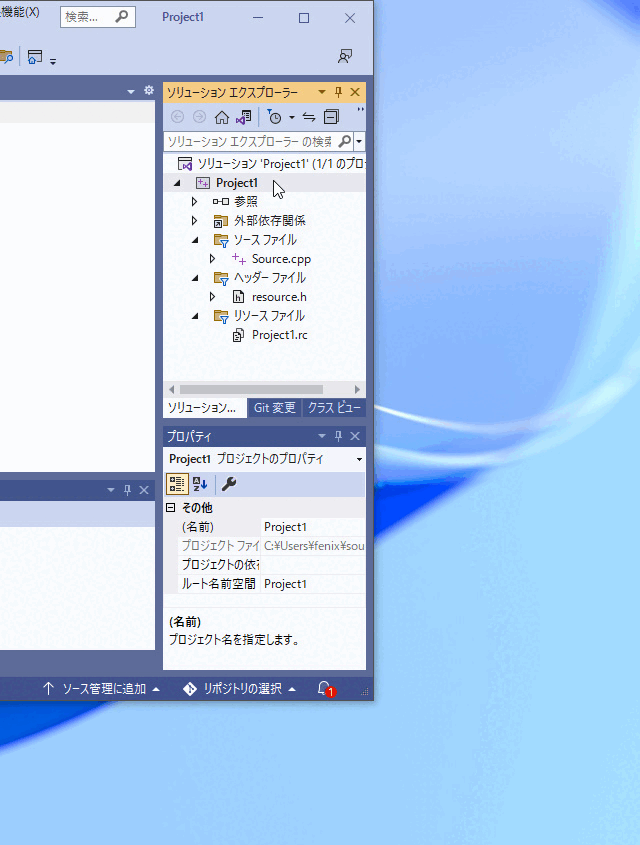Screen dimensions: 640x845
Task: Click the Project1.rc resource file icon
Action: pyautogui.click(x=238, y=335)
